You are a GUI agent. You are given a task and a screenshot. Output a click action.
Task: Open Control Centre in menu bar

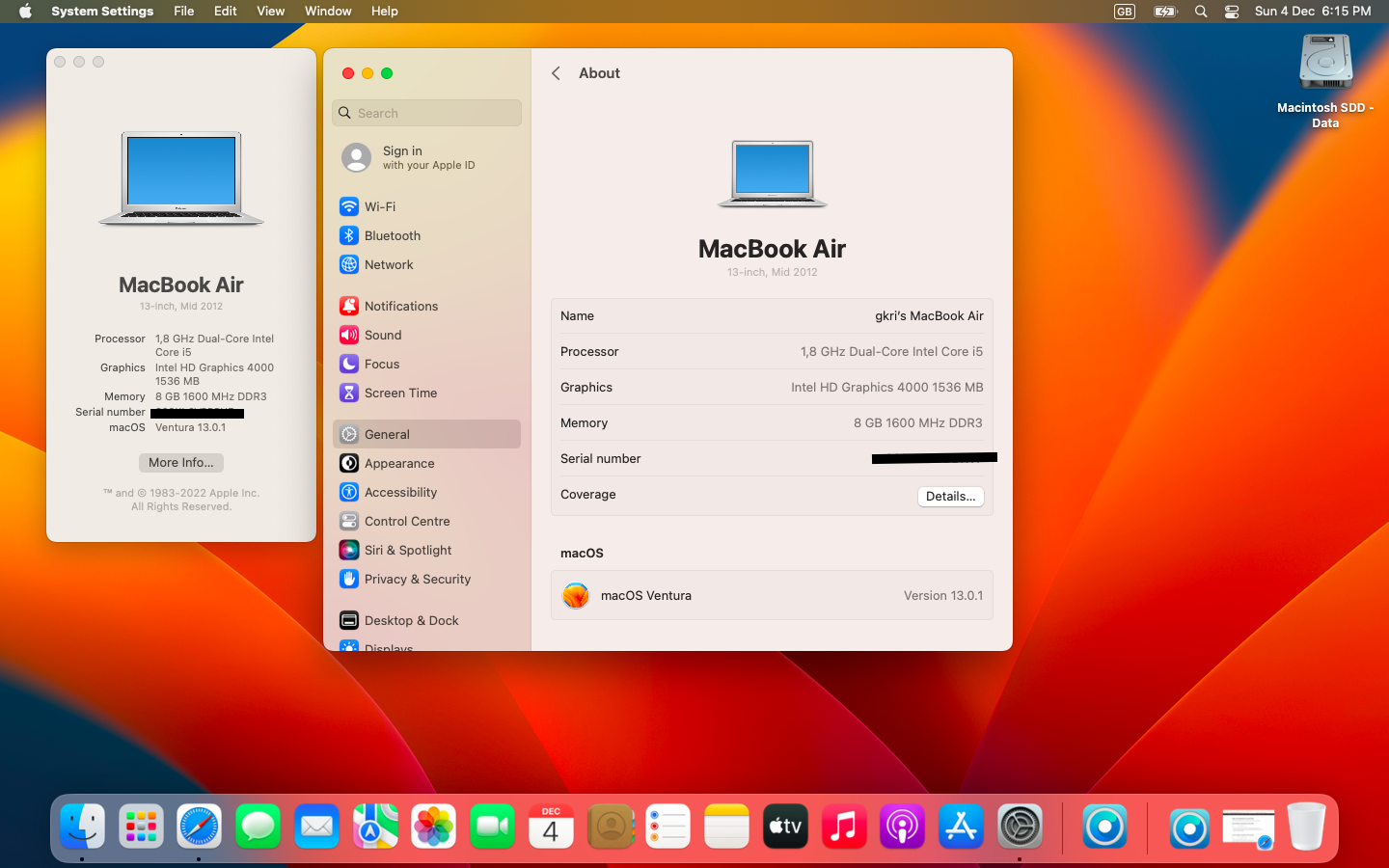pos(1232,12)
